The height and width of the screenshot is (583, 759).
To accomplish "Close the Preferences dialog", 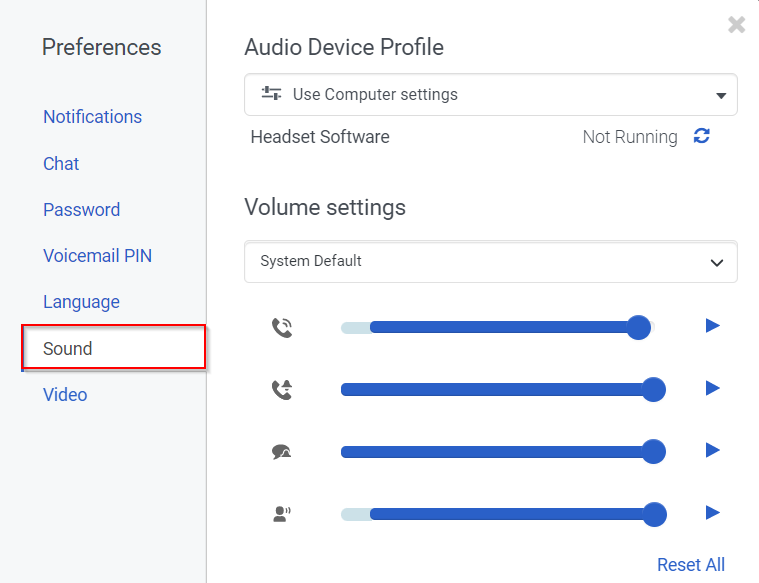I will (x=737, y=25).
